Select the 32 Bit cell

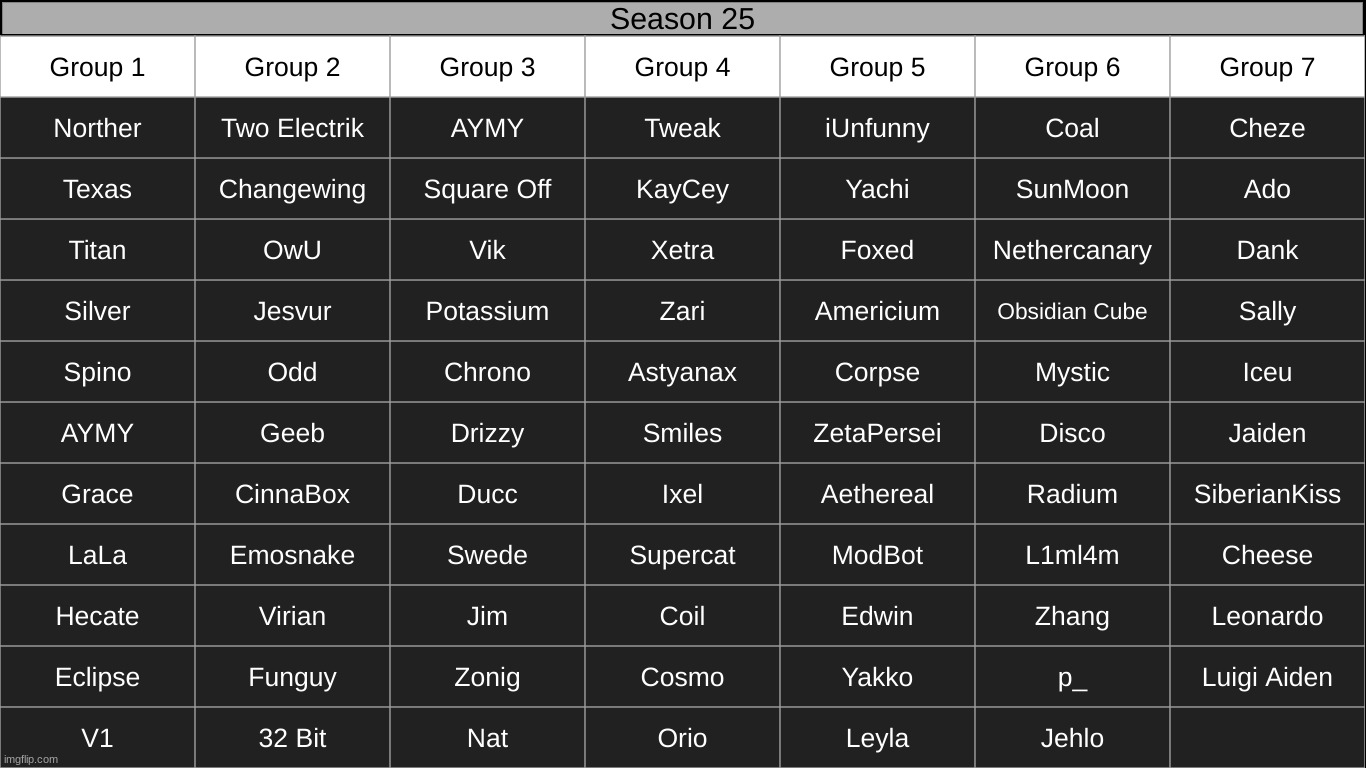[292, 738]
